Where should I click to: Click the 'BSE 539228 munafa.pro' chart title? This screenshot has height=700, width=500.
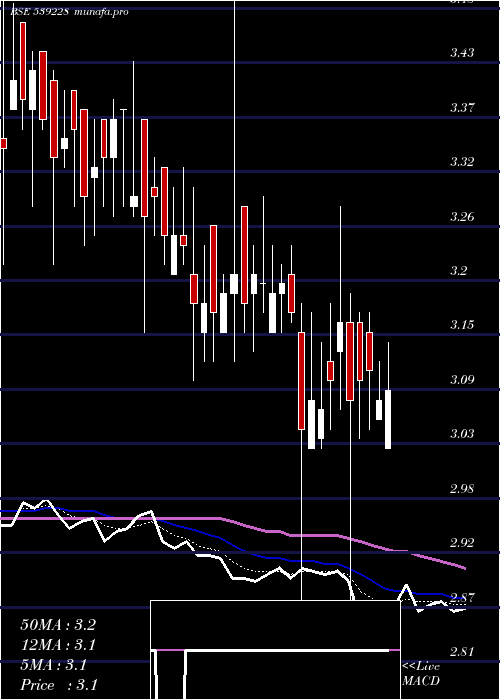click(x=70, y=12)
